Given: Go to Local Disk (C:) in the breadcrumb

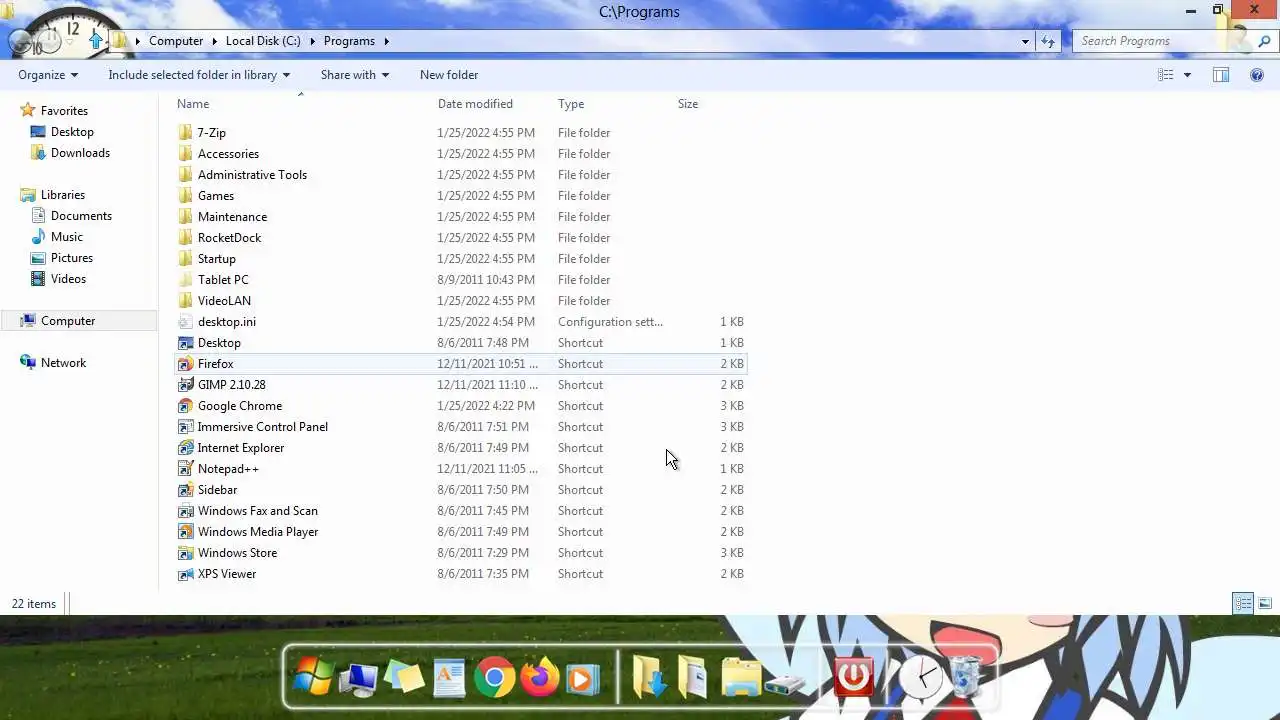Looking at the screenshot, I should click(x=263, y=41).
